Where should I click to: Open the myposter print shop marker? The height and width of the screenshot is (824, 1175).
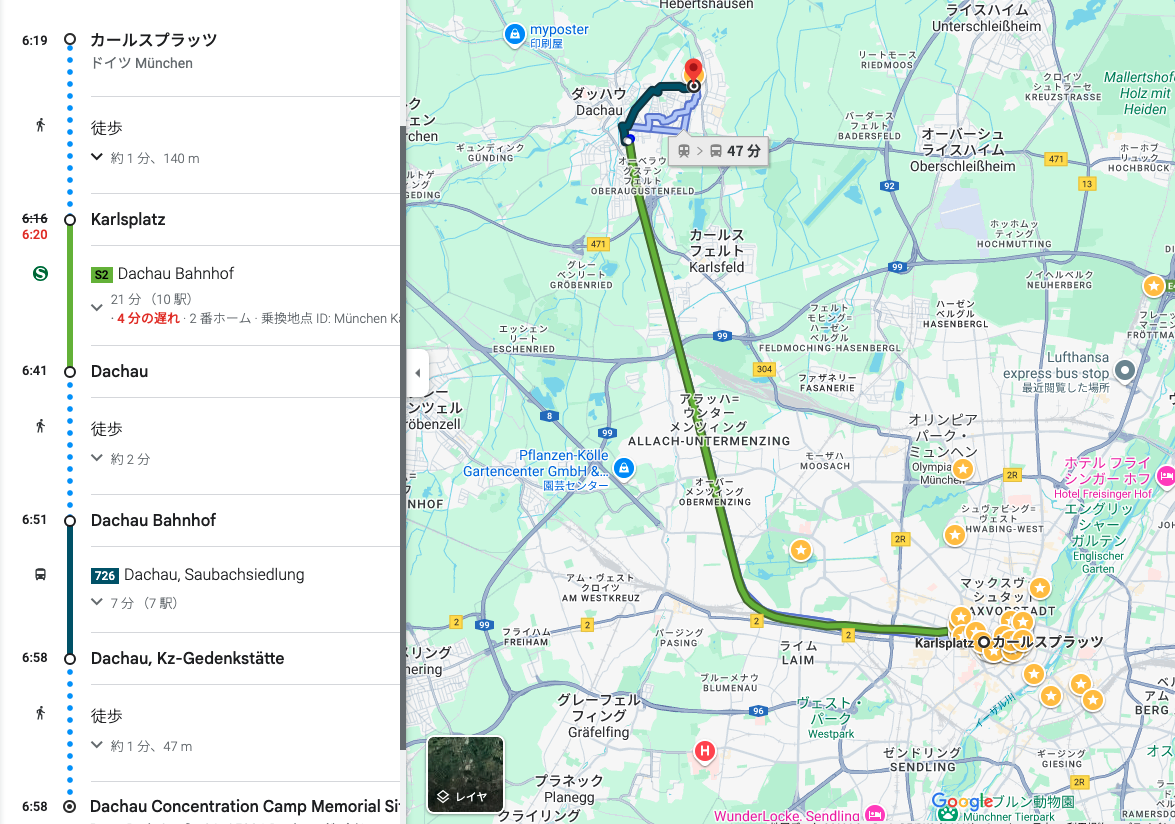pos(514,34)
